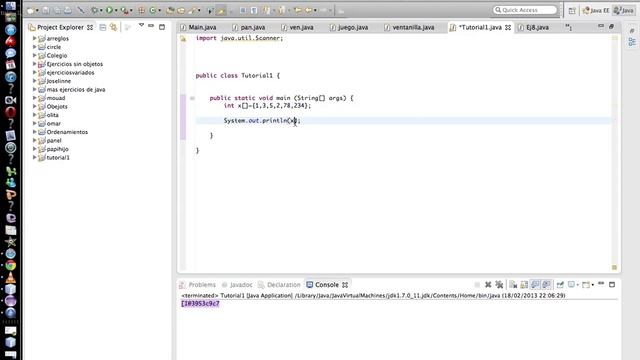Expand the arreglos project

pyautogui.click(x=35, y=38)
